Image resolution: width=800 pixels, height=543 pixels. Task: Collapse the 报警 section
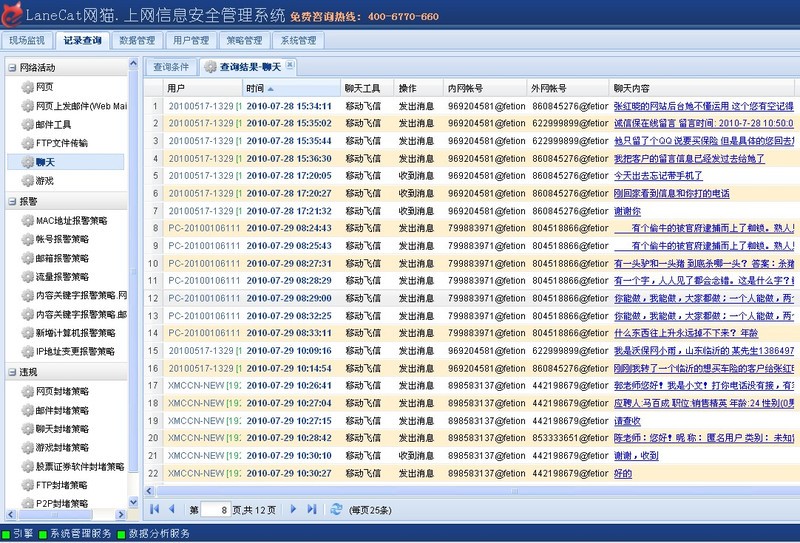pos(12,200)
